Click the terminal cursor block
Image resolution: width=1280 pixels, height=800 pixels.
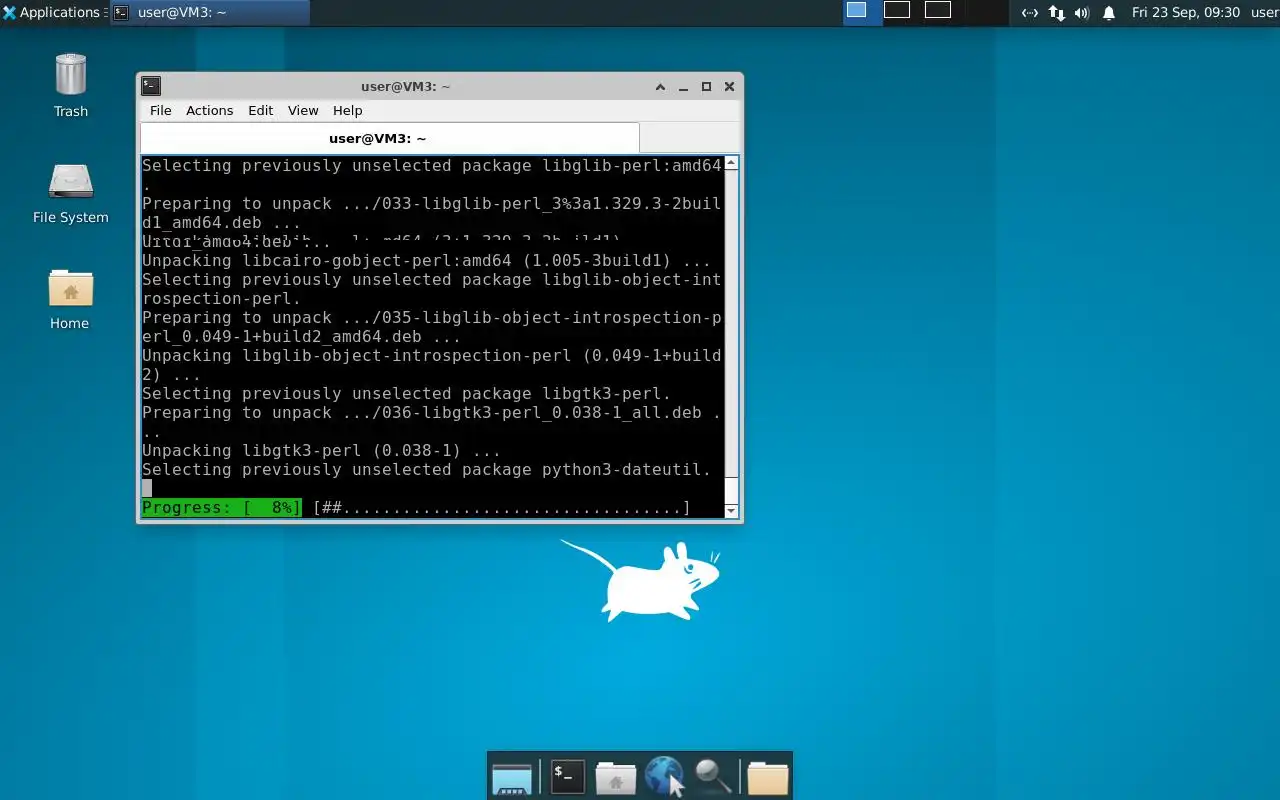147,488
